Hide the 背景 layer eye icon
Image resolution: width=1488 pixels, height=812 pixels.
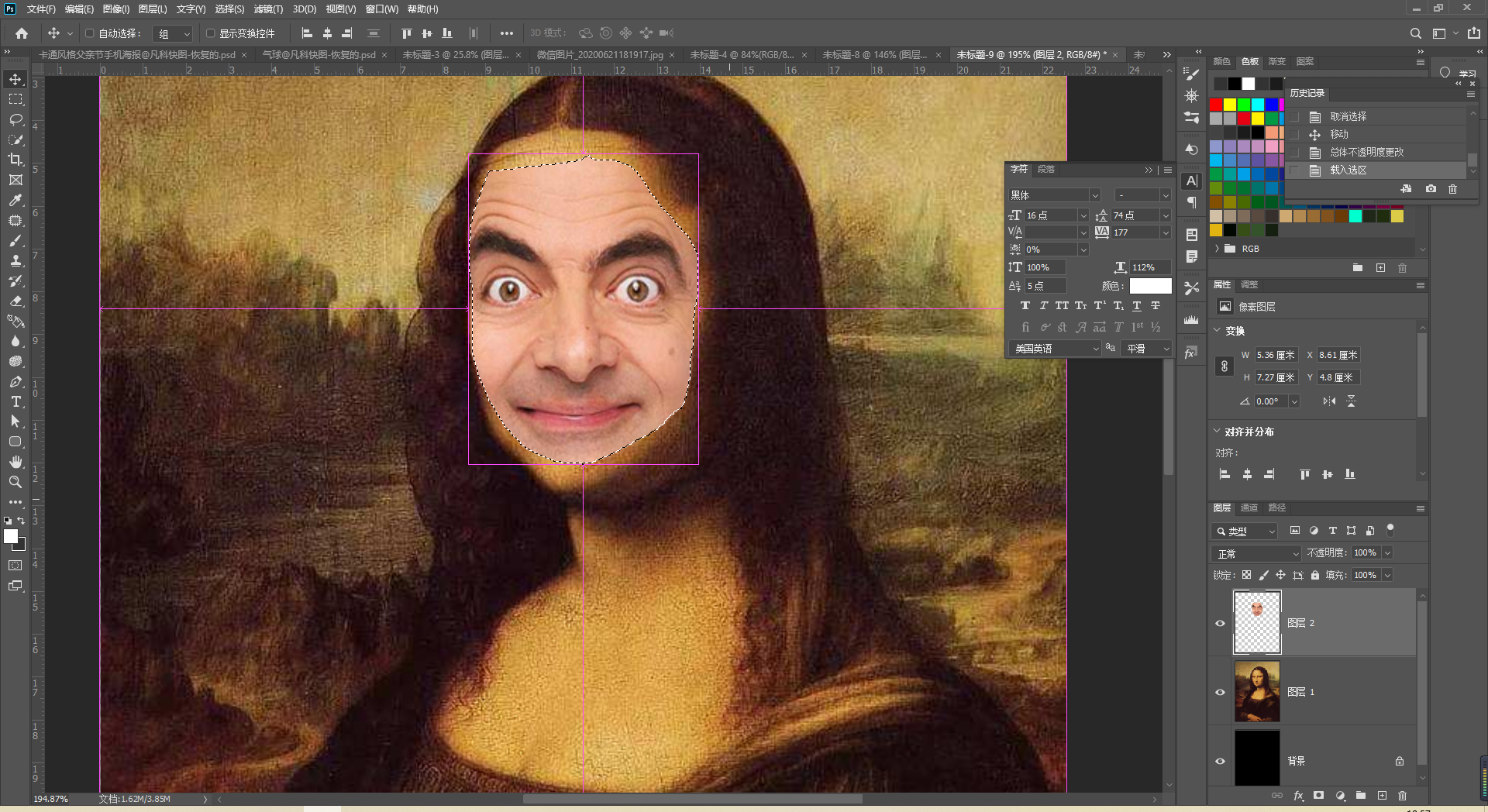tap(1221, 761)
